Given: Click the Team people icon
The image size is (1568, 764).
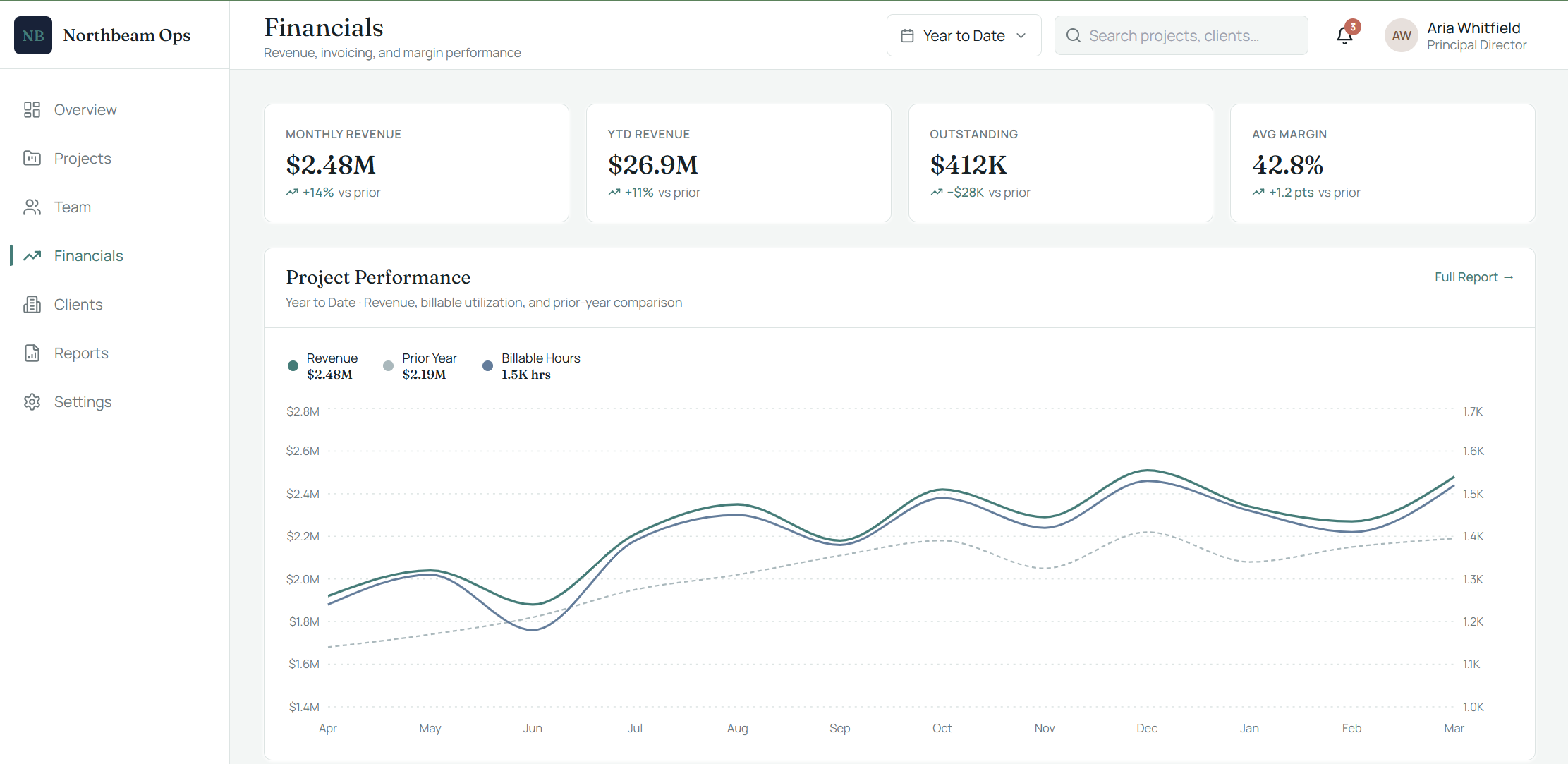Looking at the screenshot, I should 32,207.
